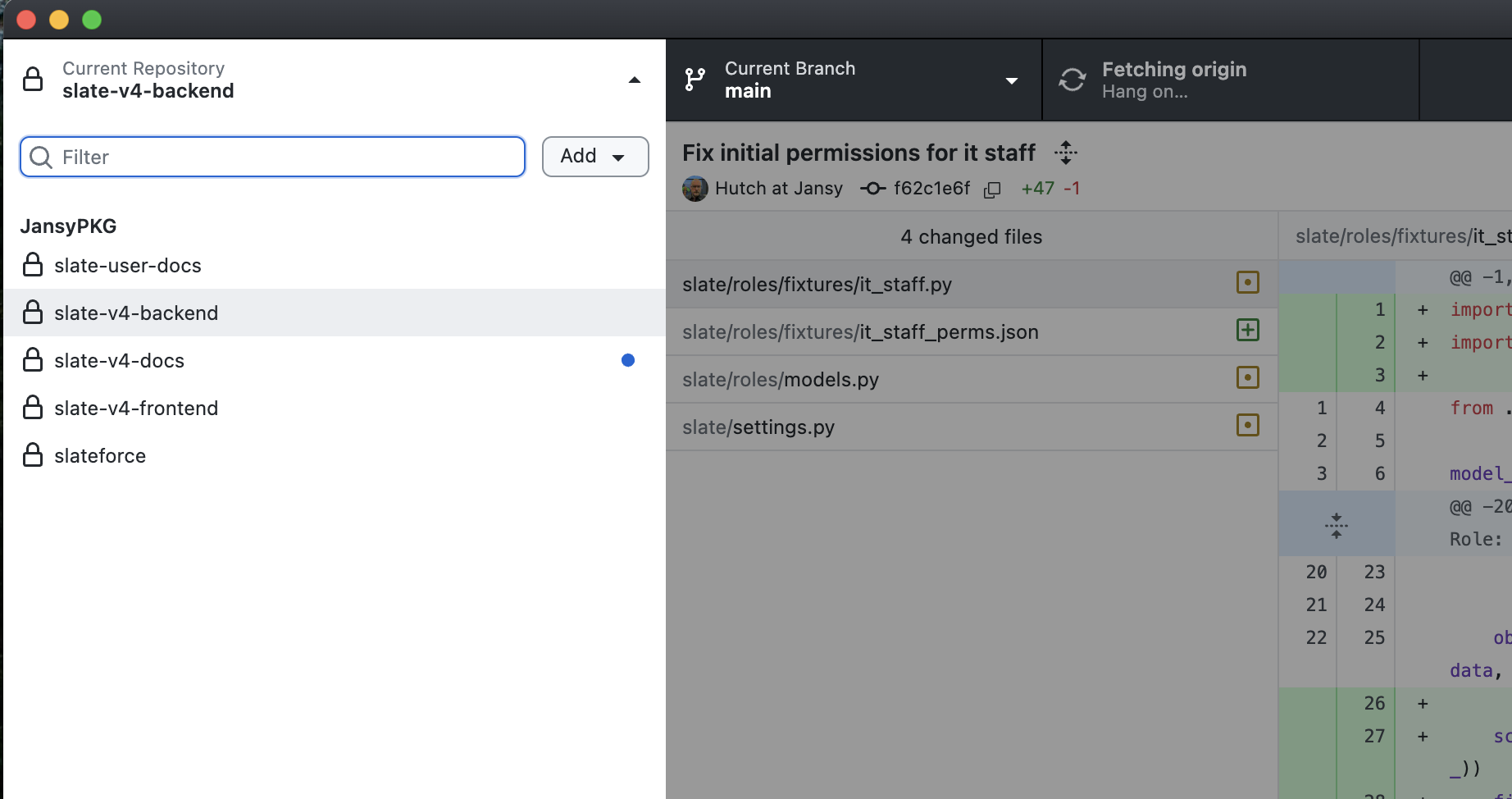Click the modified-file icon for it_staff.py
1512x799 pixels.
(x=1247, y=282)
